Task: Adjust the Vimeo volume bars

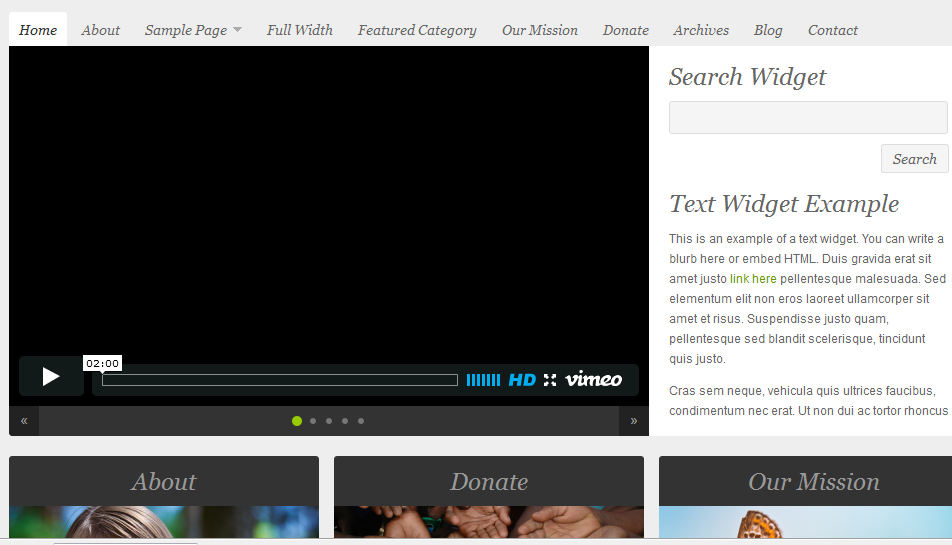Action: click(483, 380)
